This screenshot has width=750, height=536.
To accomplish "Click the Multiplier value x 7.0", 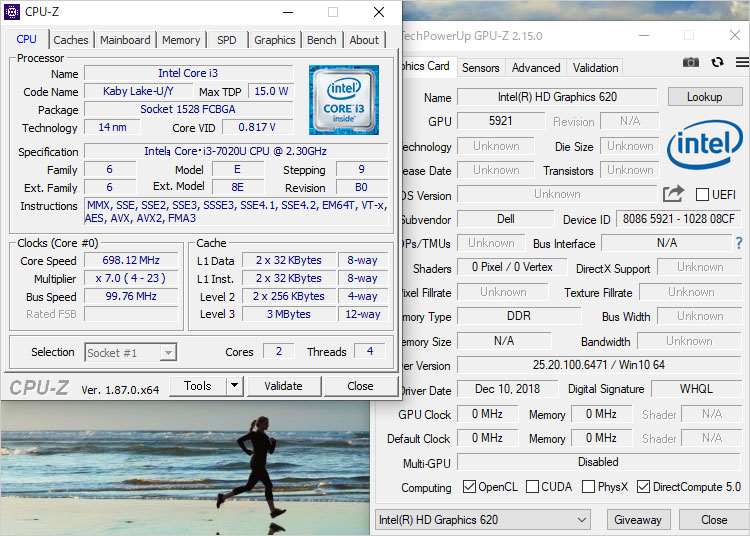I will pyautogui.click(x=131, y=278).
